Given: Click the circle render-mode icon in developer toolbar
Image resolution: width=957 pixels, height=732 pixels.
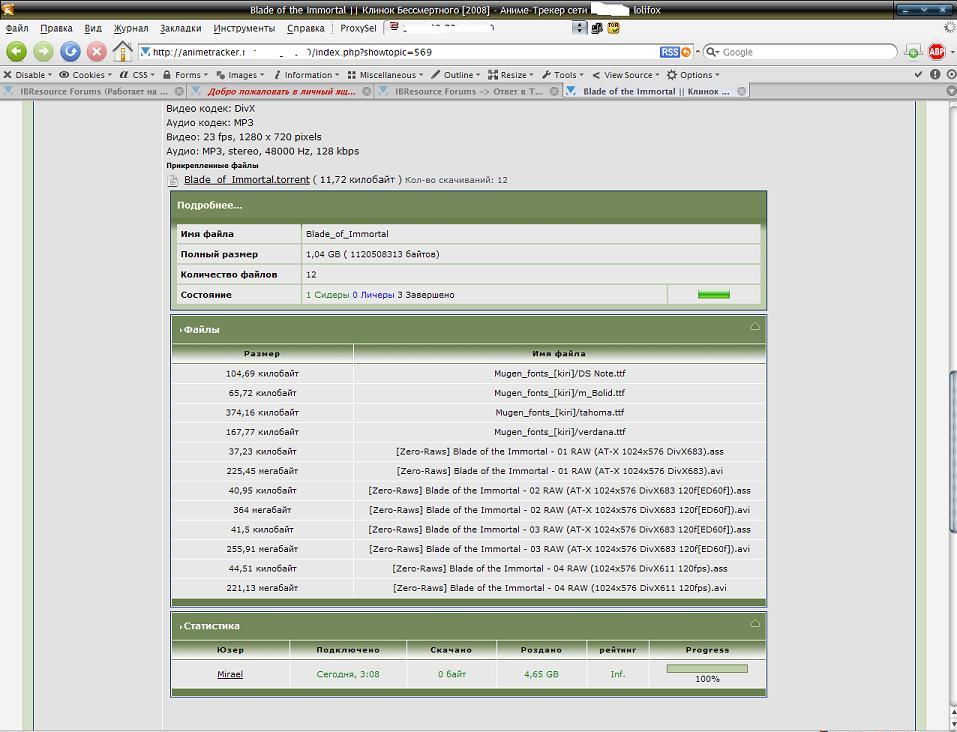Looking at the screenshot, I should coord(951,74).
